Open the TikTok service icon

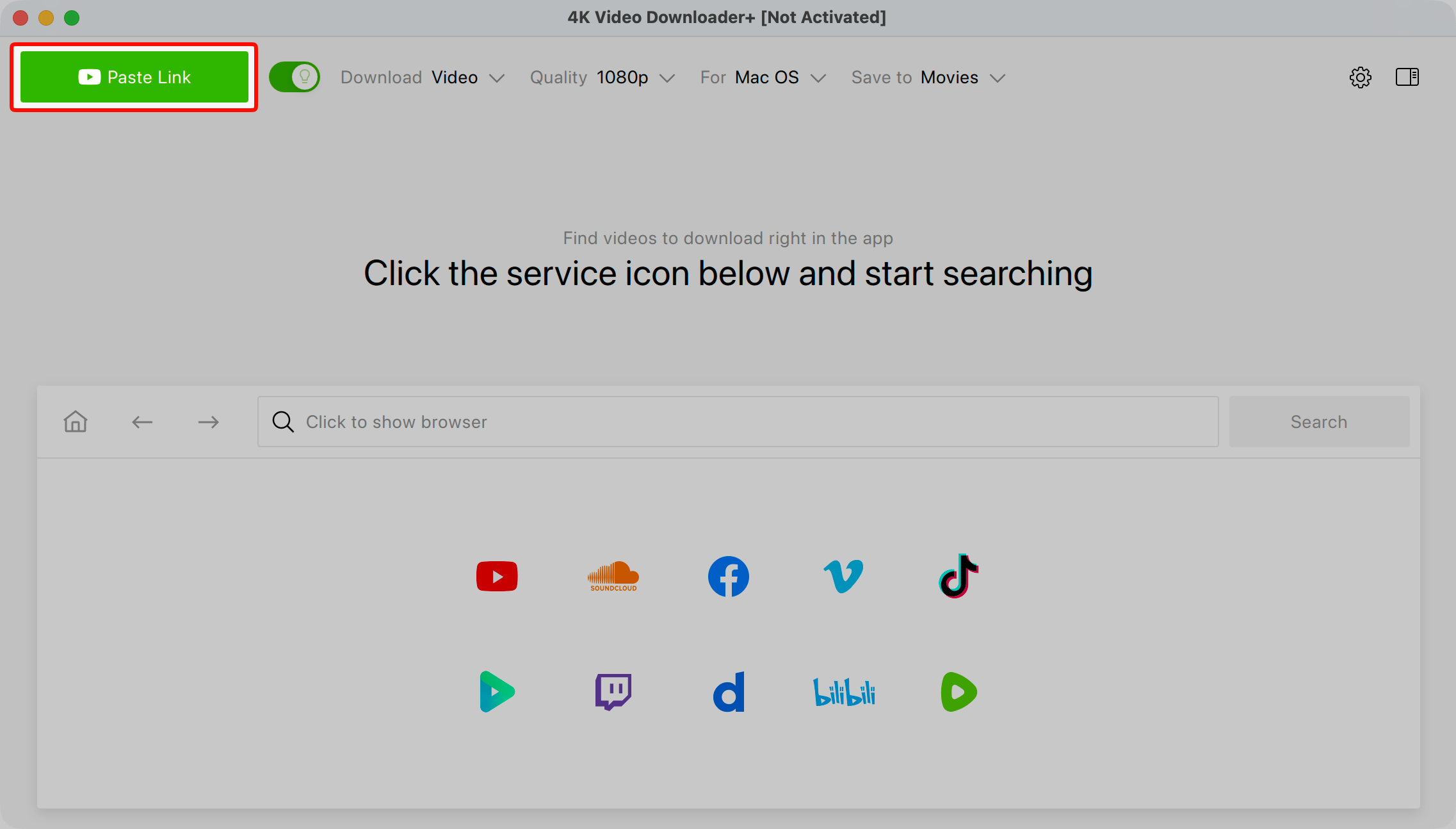point(959,576)
